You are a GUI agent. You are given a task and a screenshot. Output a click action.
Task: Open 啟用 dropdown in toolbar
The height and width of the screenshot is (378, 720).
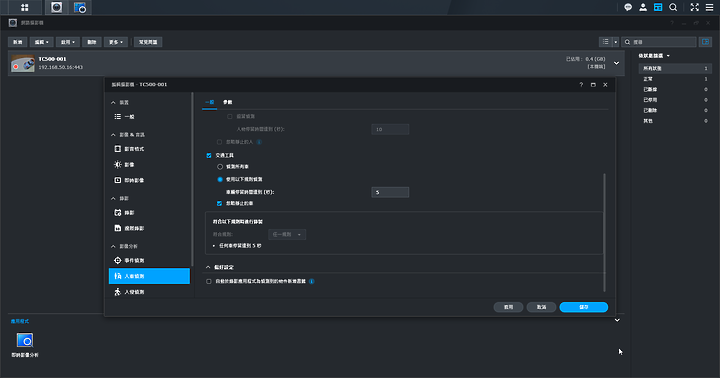click(x=68, y=42)
